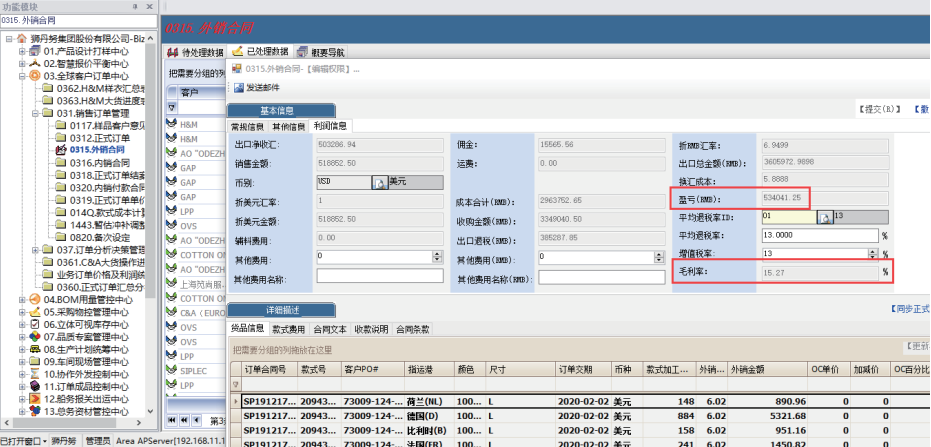Image resolution: width=931 pixels, height=447 pixels.
Task: Go to first record in grid navigator
Action: tap(171, 420)
